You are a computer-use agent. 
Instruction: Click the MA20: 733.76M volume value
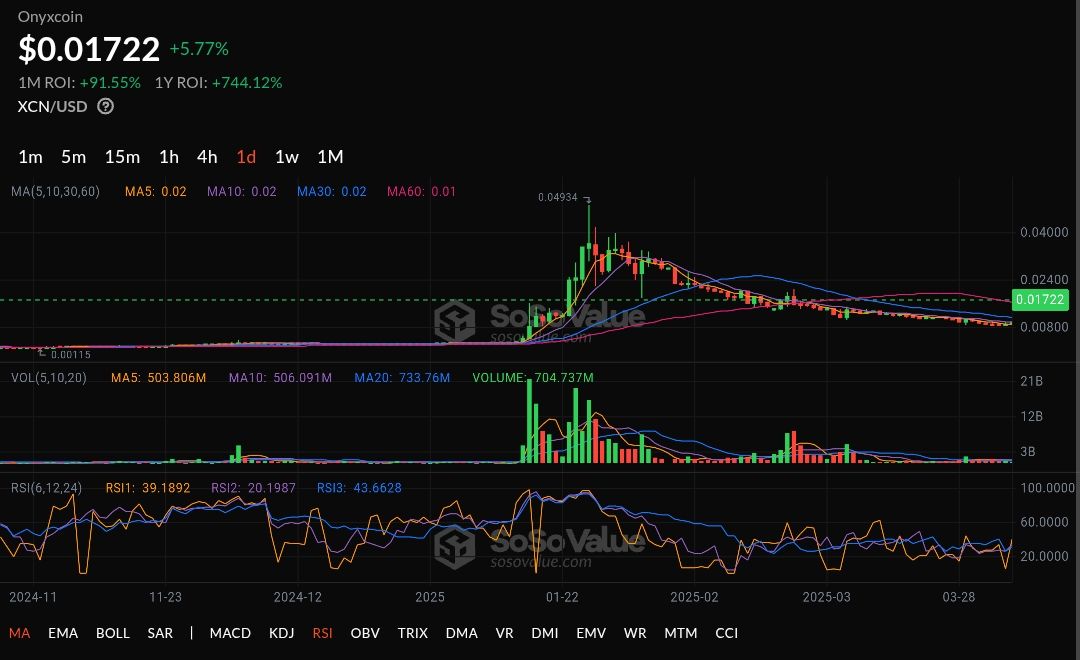(x=402, y=378)
